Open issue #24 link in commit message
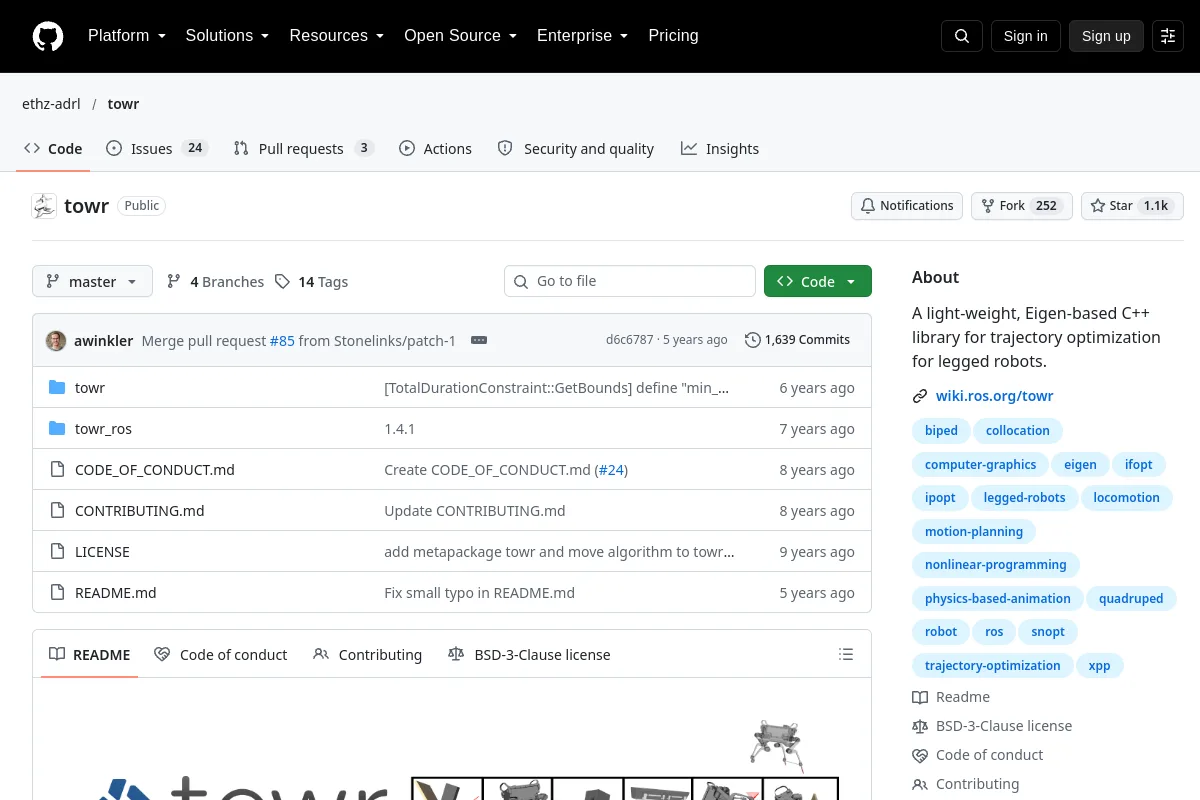Viewport: 1200px width, 800px height. (x=611, y=470)
